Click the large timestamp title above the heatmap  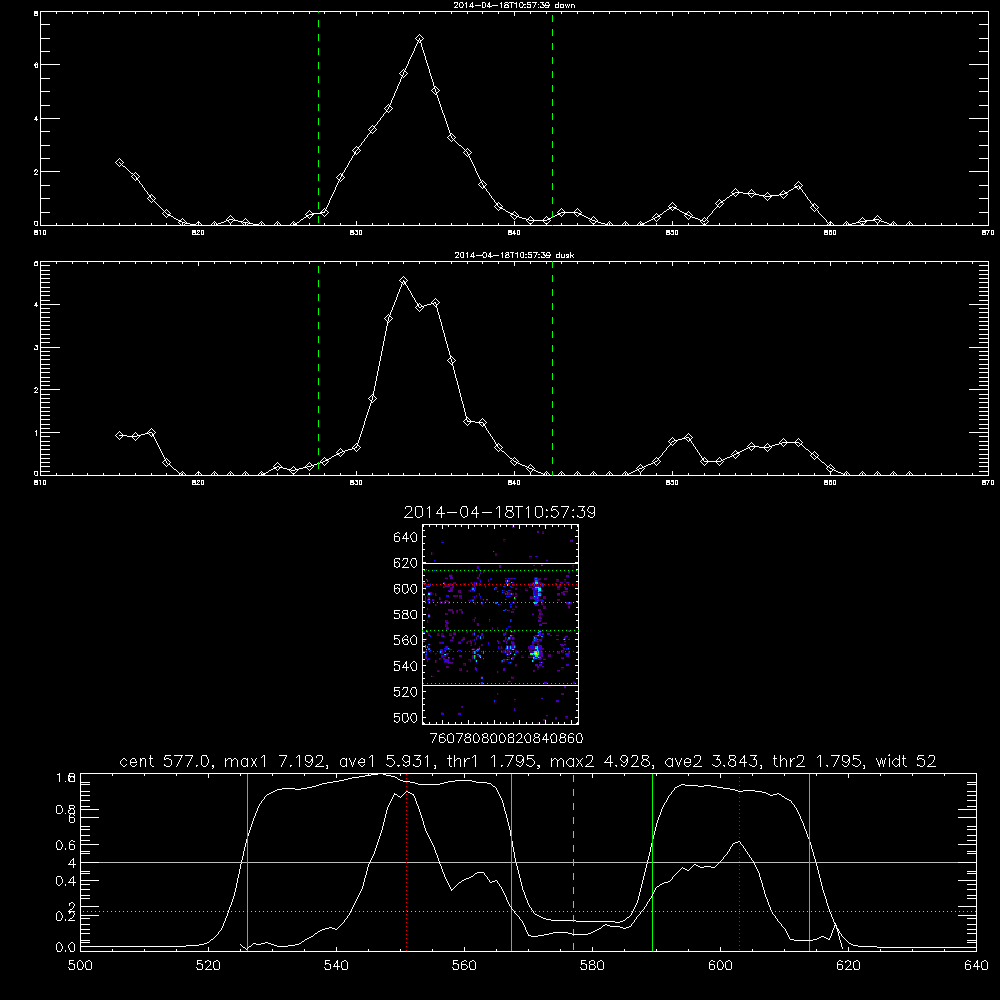click(x=499, y=512)
